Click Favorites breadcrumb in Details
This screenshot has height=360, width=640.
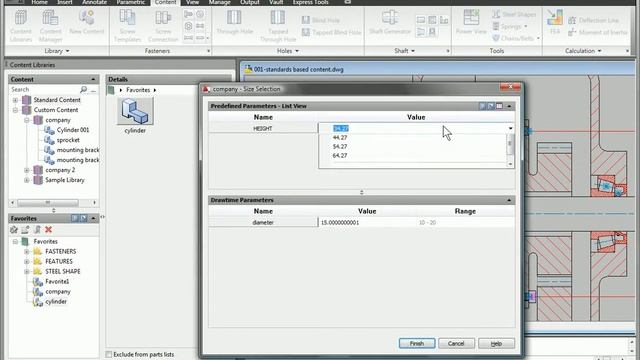tap(138, 90)
